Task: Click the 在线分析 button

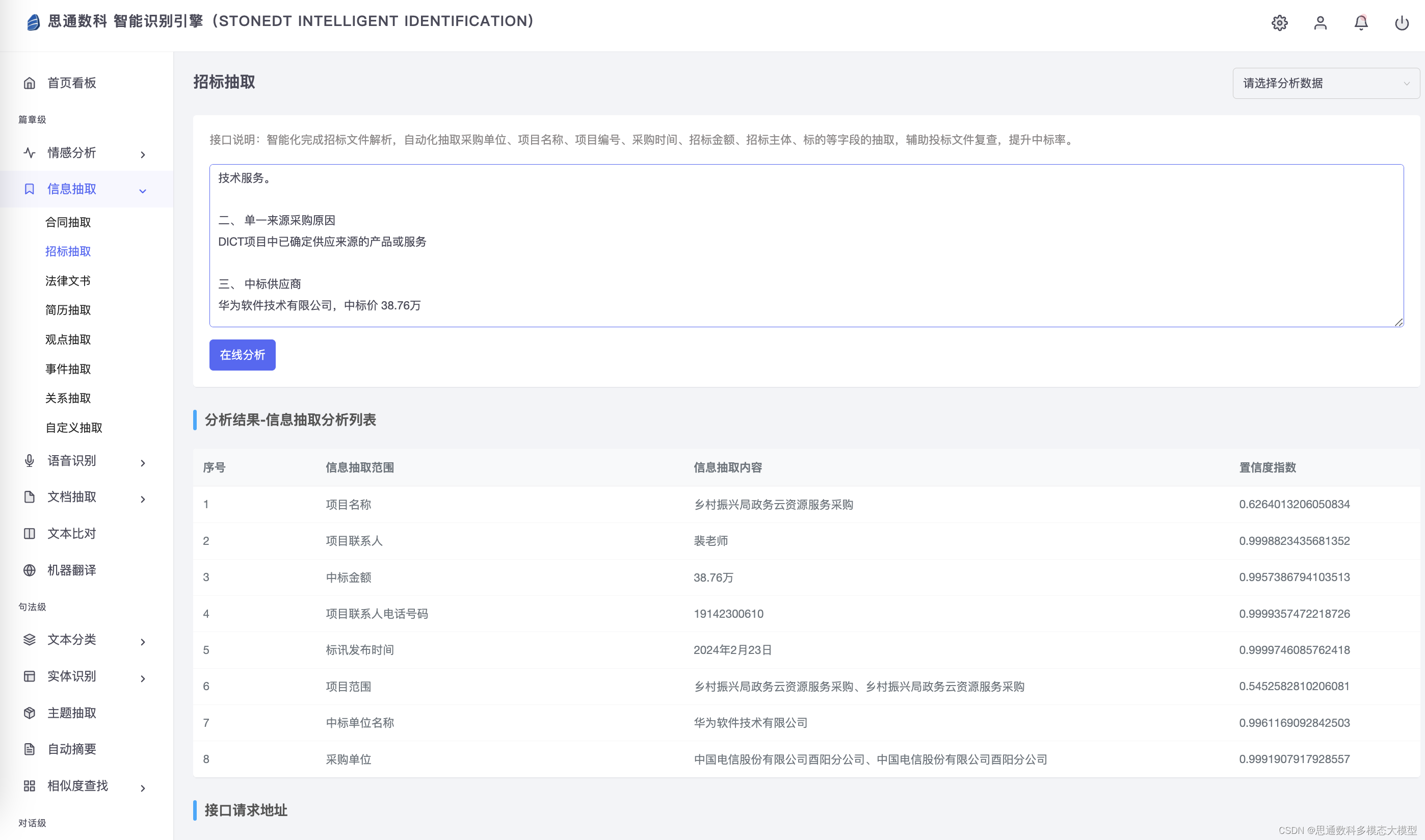Action: pos(242,355)
